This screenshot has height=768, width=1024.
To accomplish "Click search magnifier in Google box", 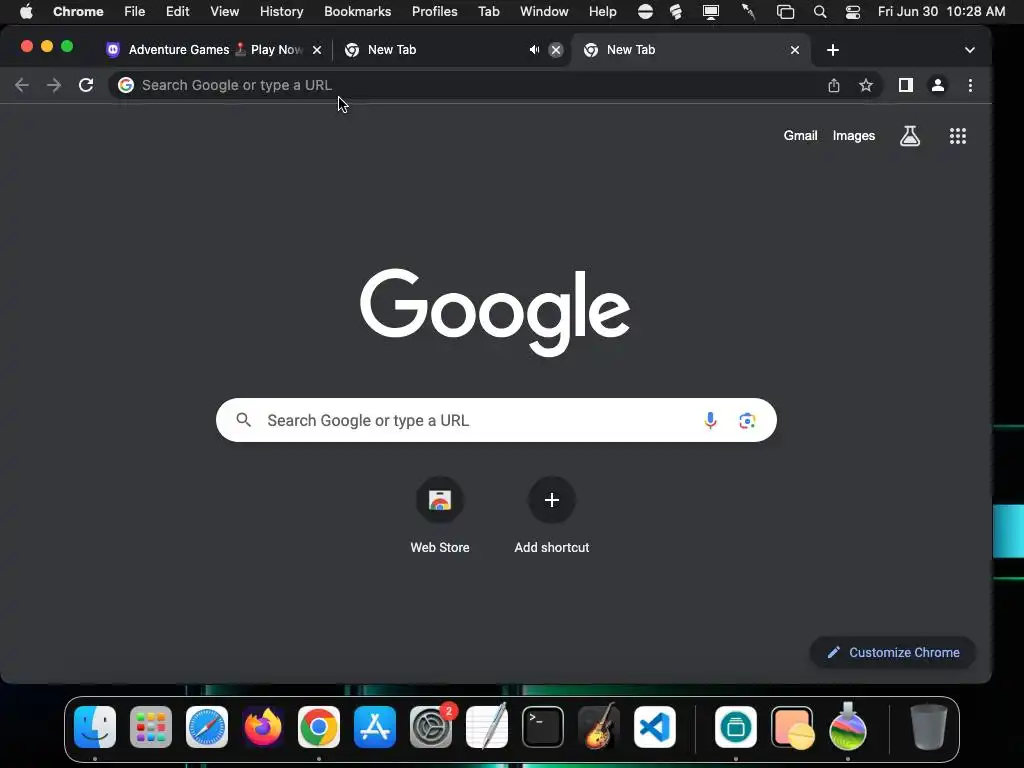I will pos(244,420).
